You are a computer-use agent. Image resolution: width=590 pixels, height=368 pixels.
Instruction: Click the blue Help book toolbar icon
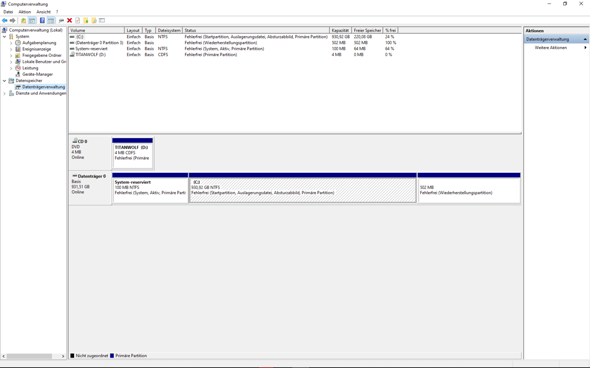click(42, 20)
